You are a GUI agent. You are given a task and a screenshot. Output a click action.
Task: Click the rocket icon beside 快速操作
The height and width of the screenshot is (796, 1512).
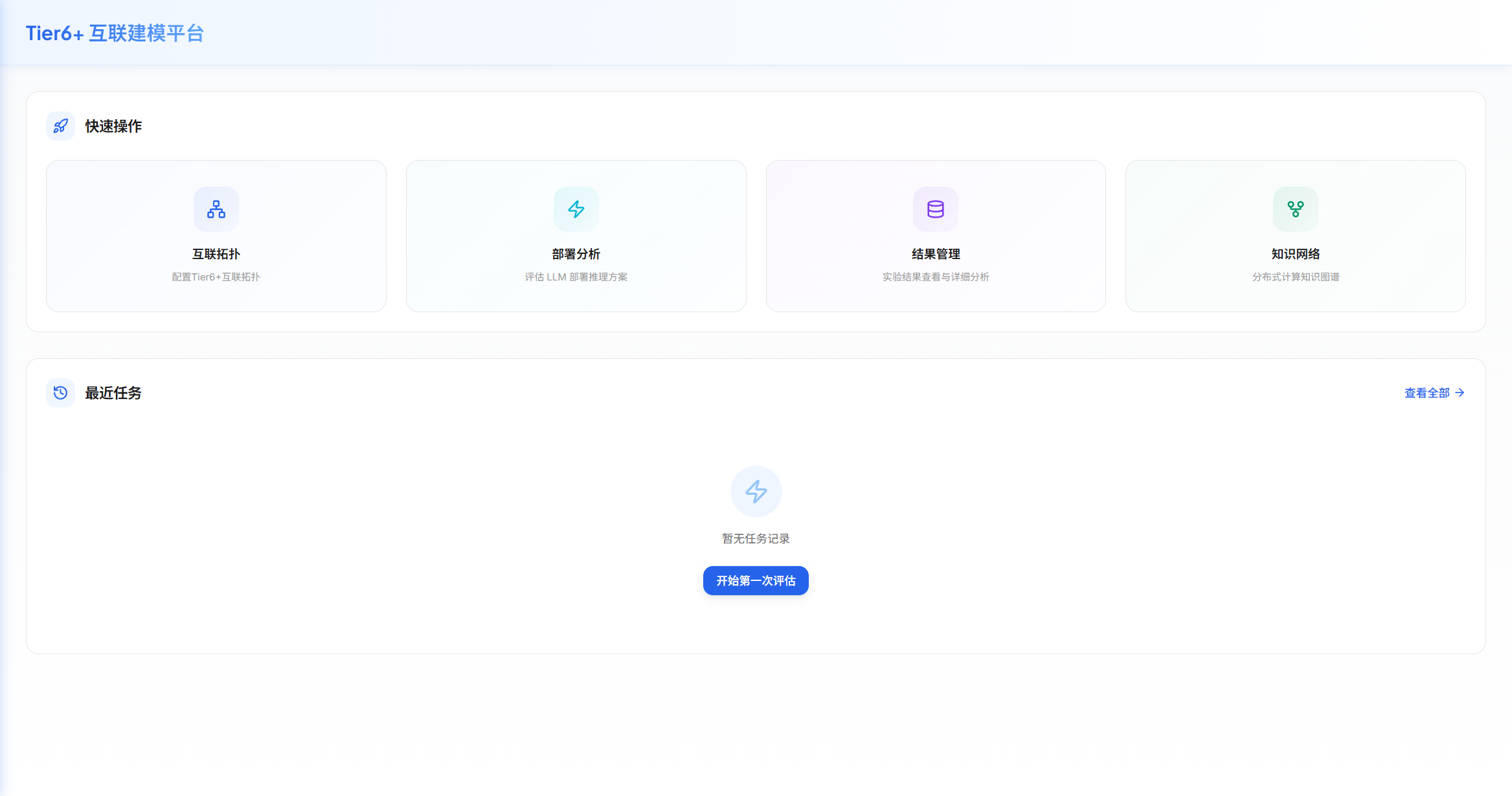(60, 126)
